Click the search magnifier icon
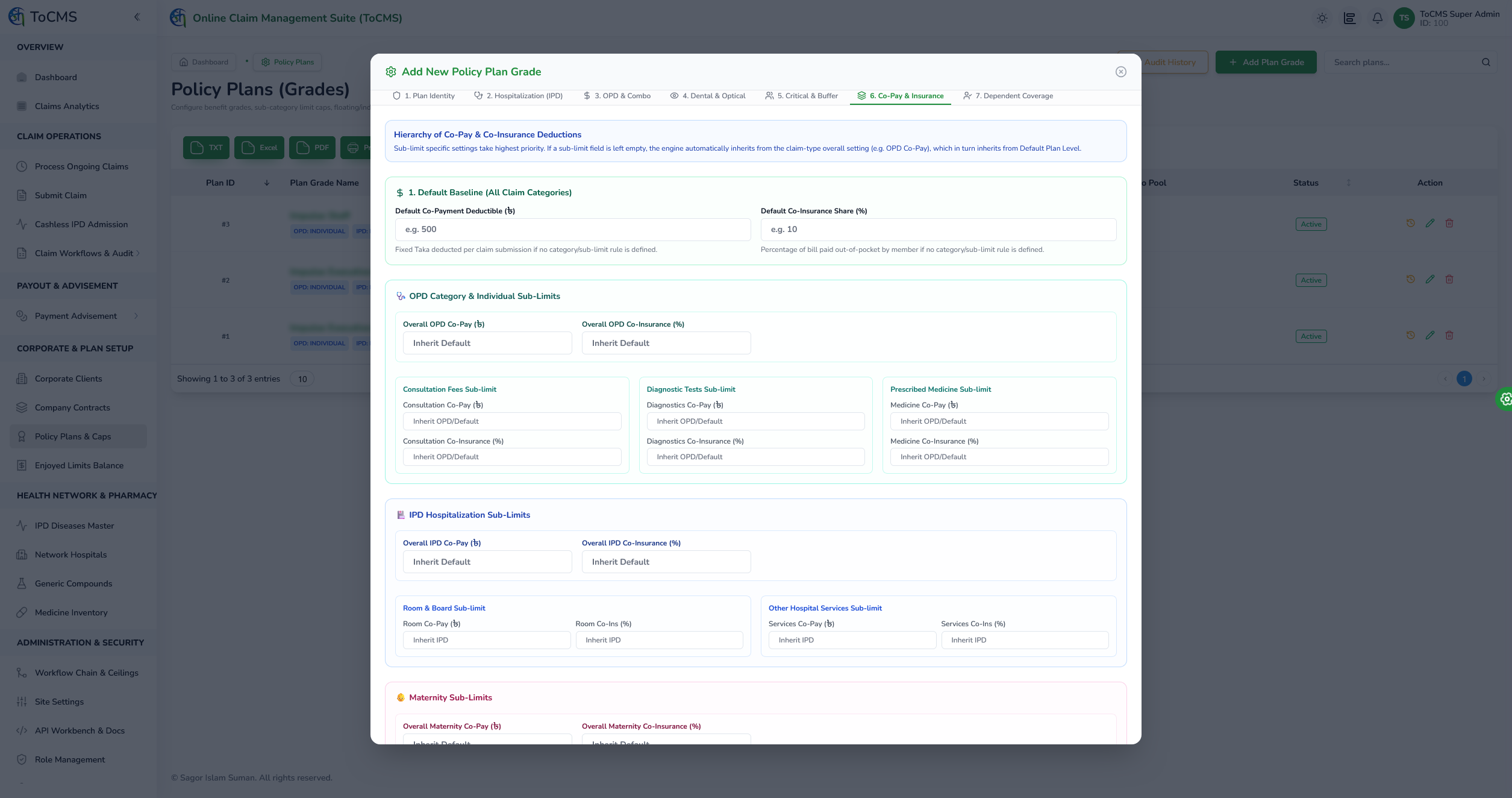 pos(1485,62)
